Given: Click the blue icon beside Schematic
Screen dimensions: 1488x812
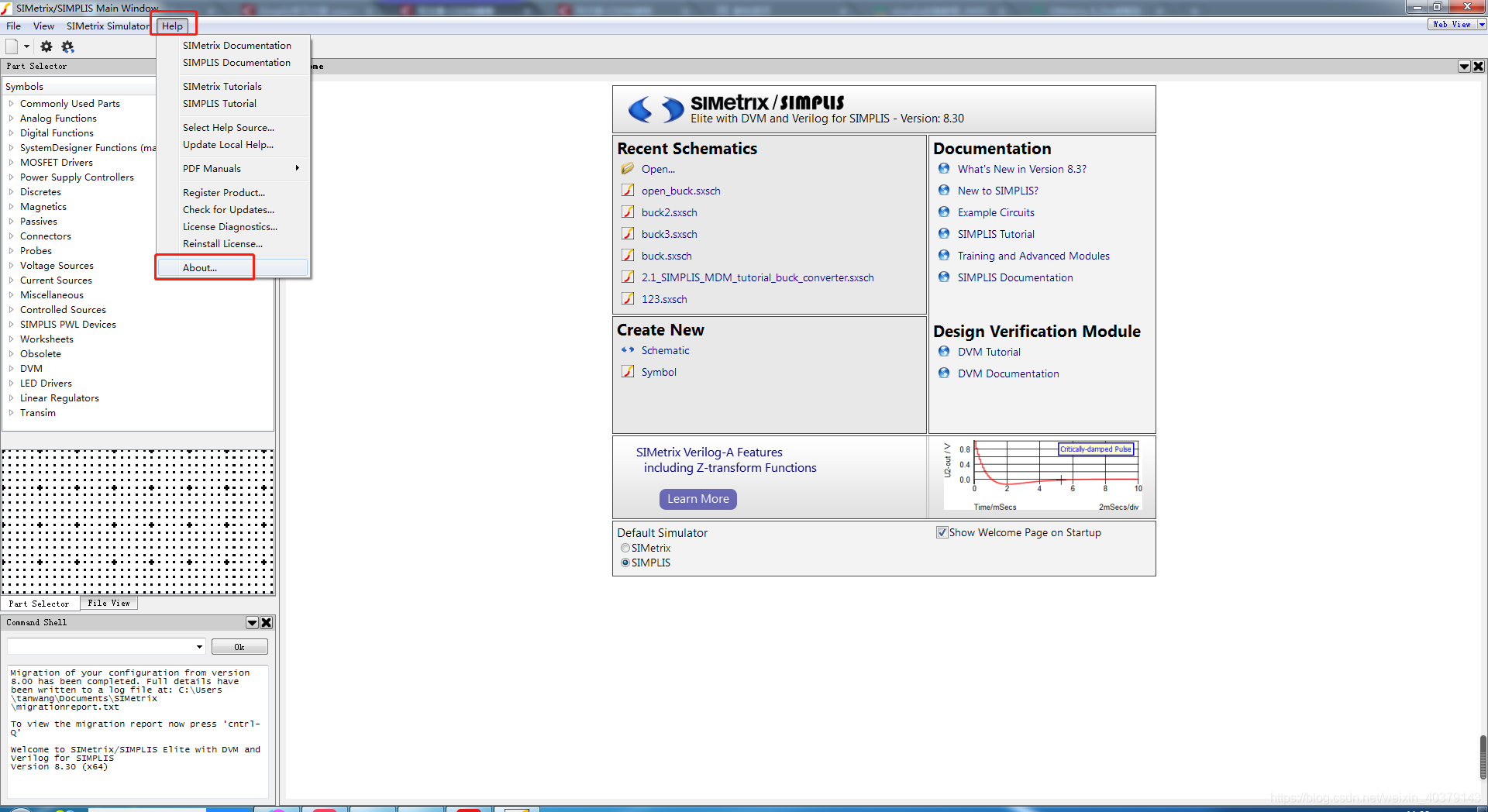Looking at the screenshot, I should (x=628, y=350).
